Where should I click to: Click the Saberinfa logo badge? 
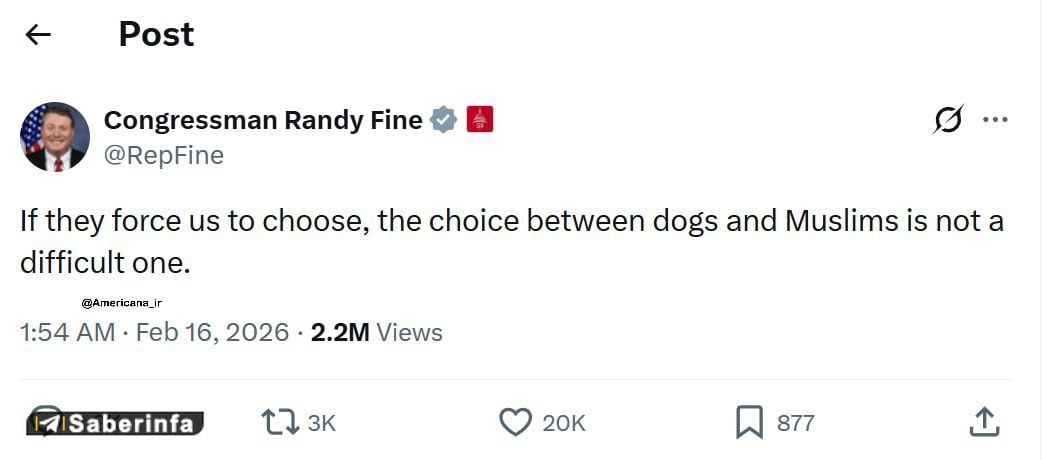point(115,424)
